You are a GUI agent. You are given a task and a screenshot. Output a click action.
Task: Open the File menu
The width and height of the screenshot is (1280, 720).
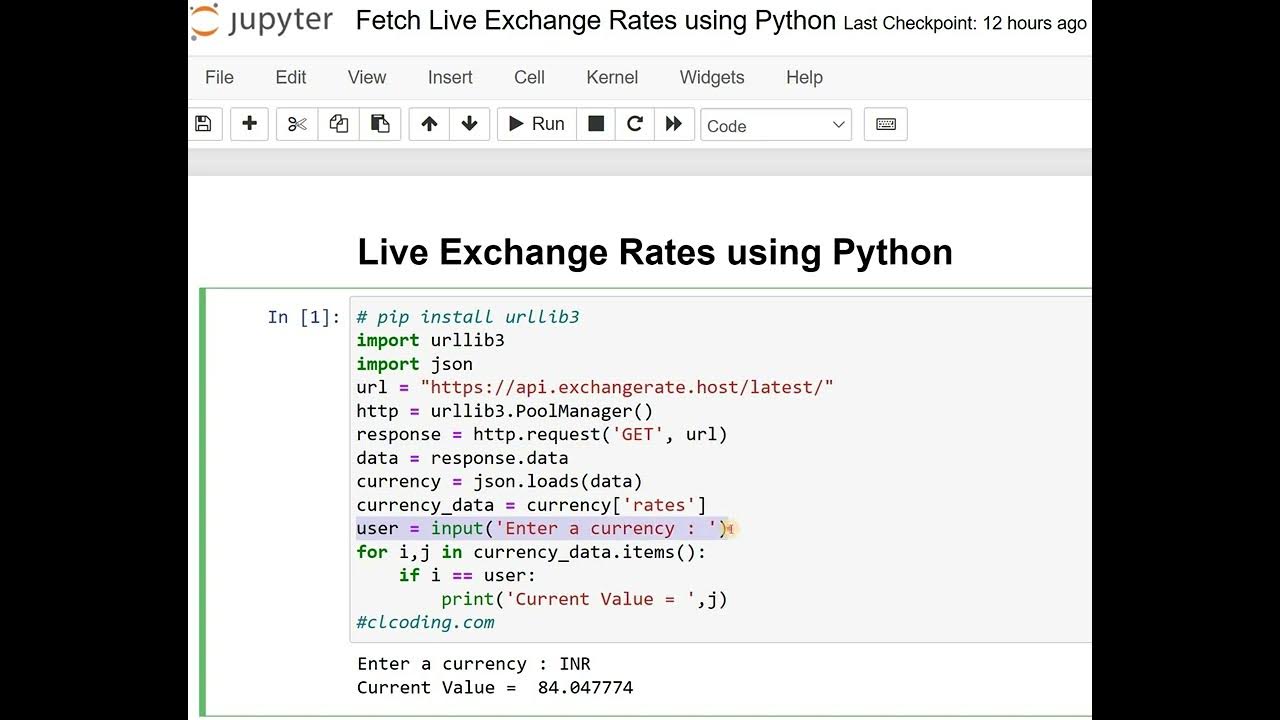coord(219,77)
